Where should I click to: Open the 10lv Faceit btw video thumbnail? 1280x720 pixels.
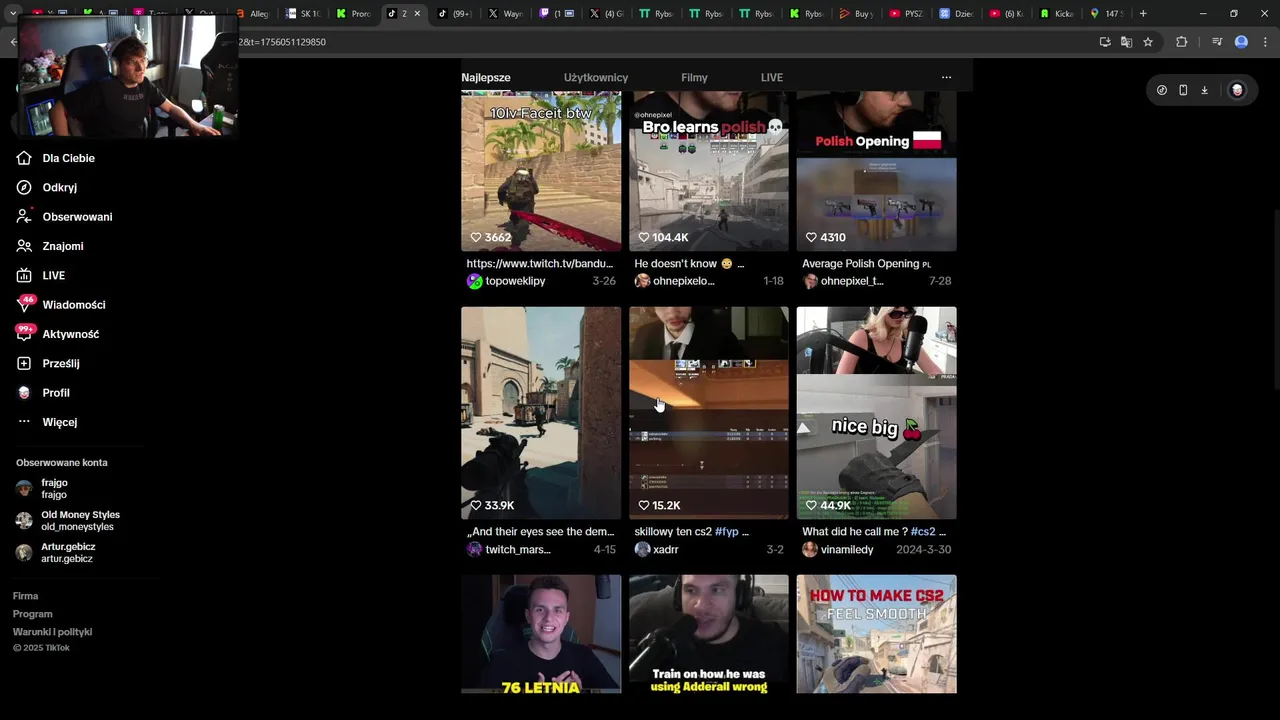point(541,171)
